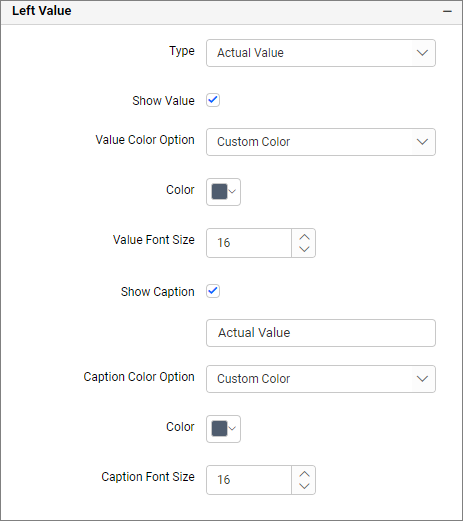Collapse the Left Value section
This screenshot has width=463, height=521.
[447, 11]
